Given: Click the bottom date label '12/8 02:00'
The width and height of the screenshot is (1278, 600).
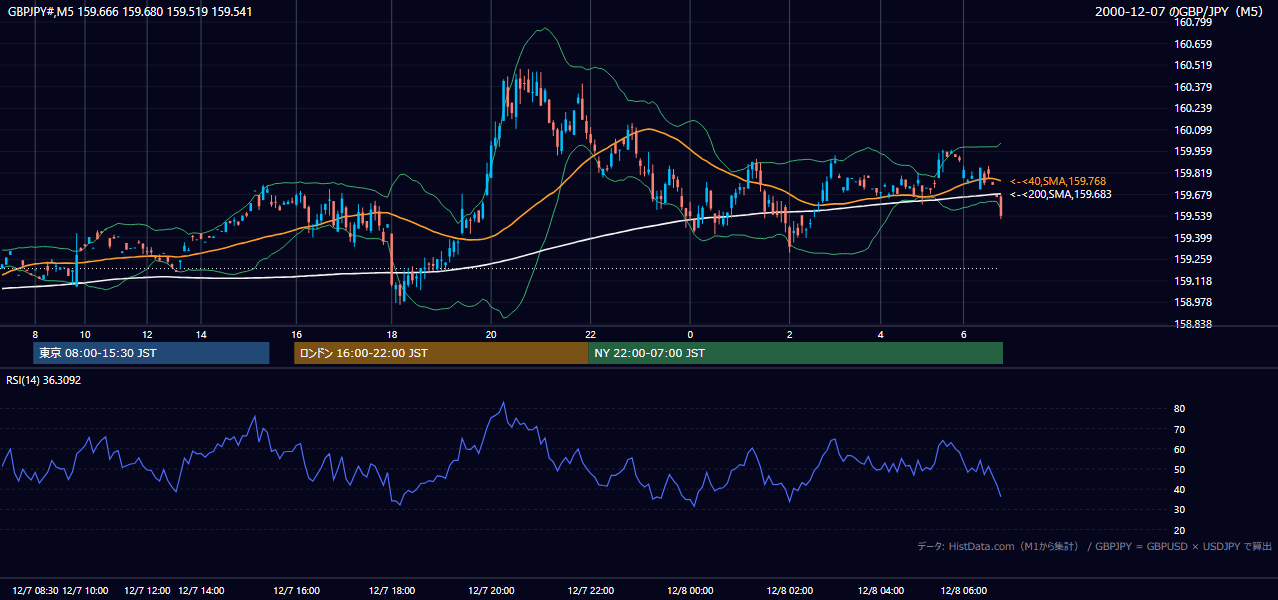Looking at the screenshot, I should [789, 590].
